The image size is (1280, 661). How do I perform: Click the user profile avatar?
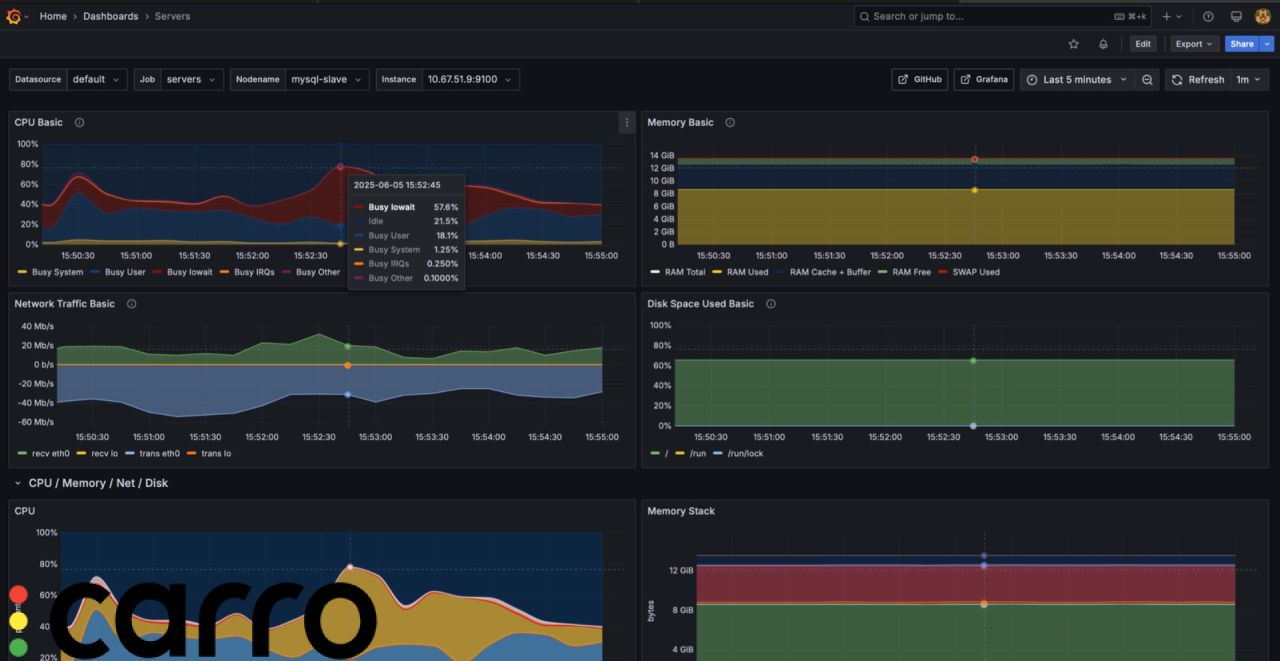(1262, 16)
